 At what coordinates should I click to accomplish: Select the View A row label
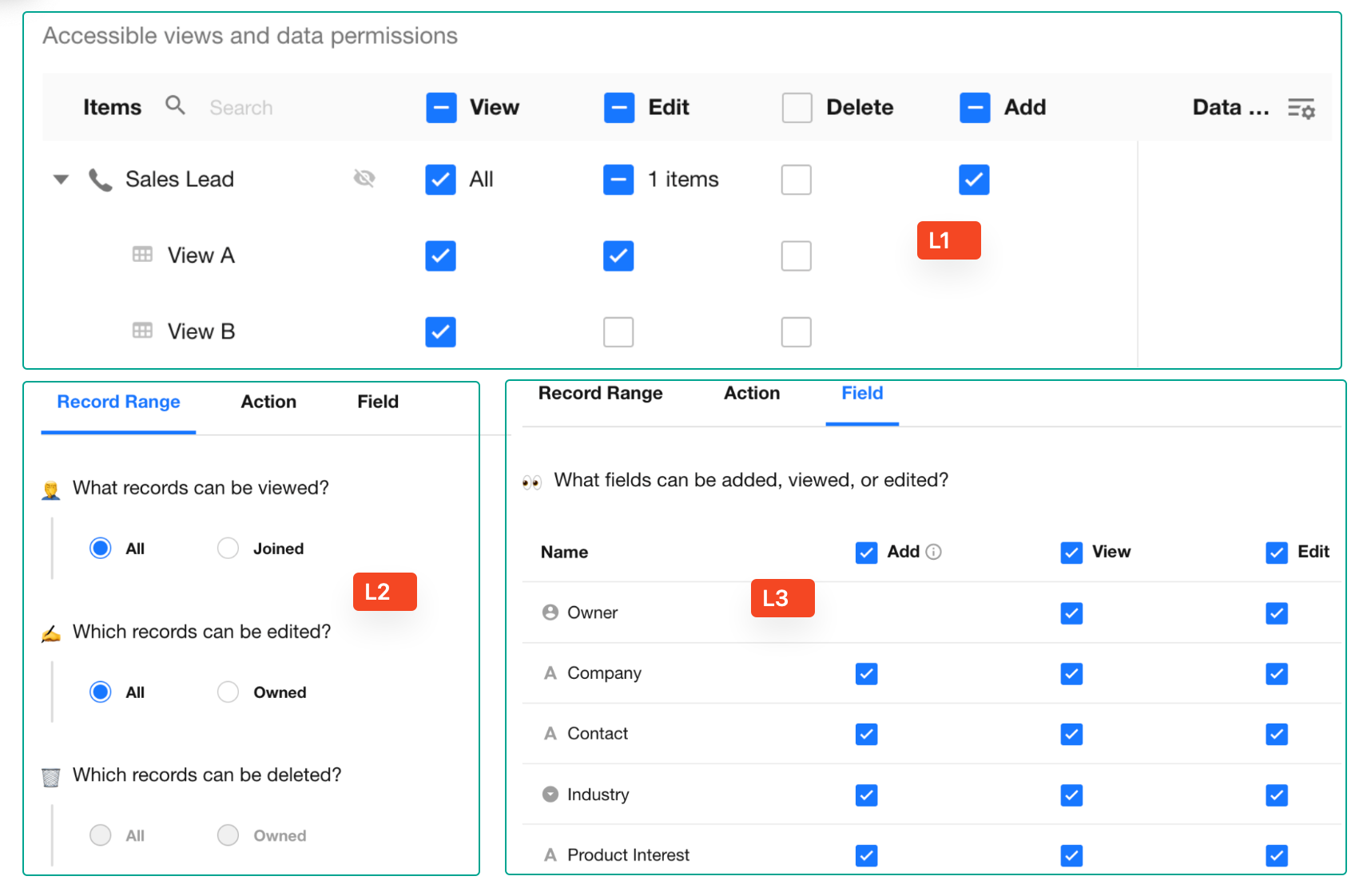click(x=201, y=256)
